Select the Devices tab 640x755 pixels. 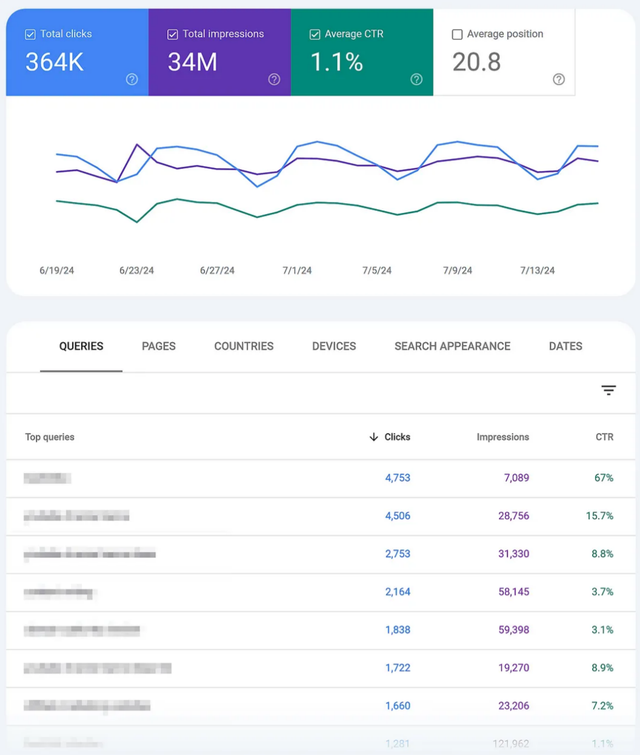click(334, 346)
